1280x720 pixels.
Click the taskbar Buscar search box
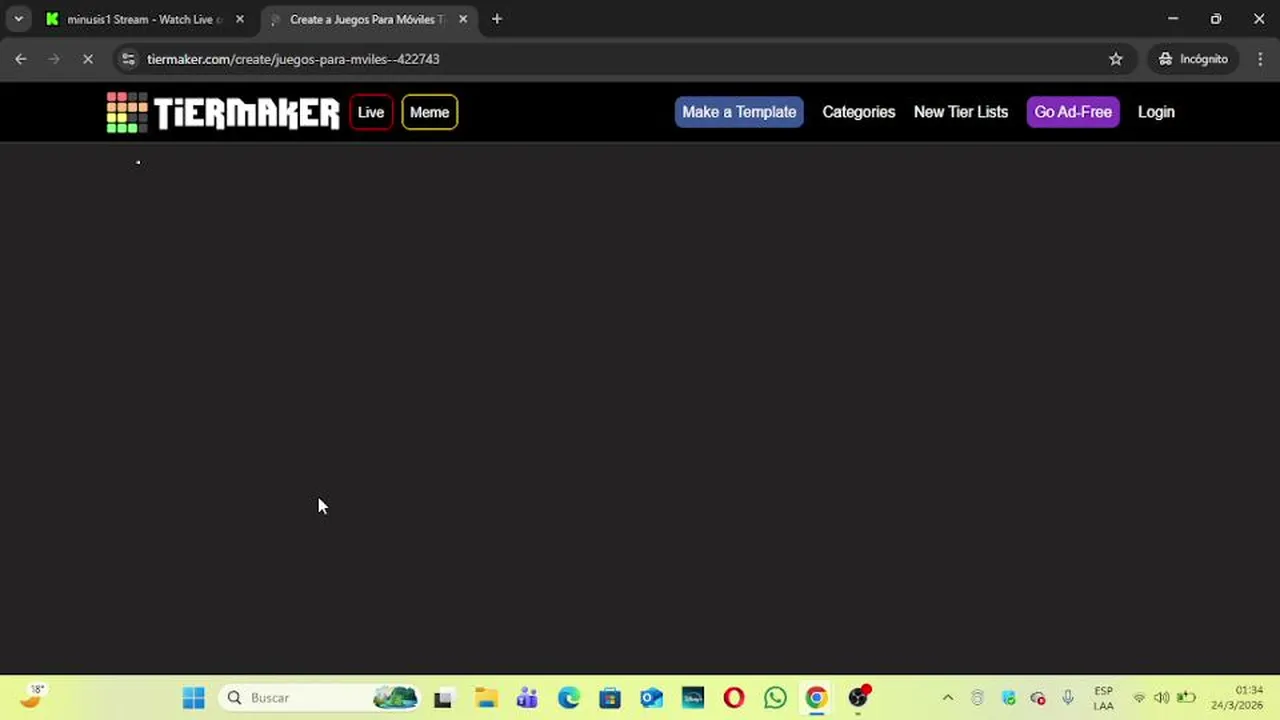[320, 698]
